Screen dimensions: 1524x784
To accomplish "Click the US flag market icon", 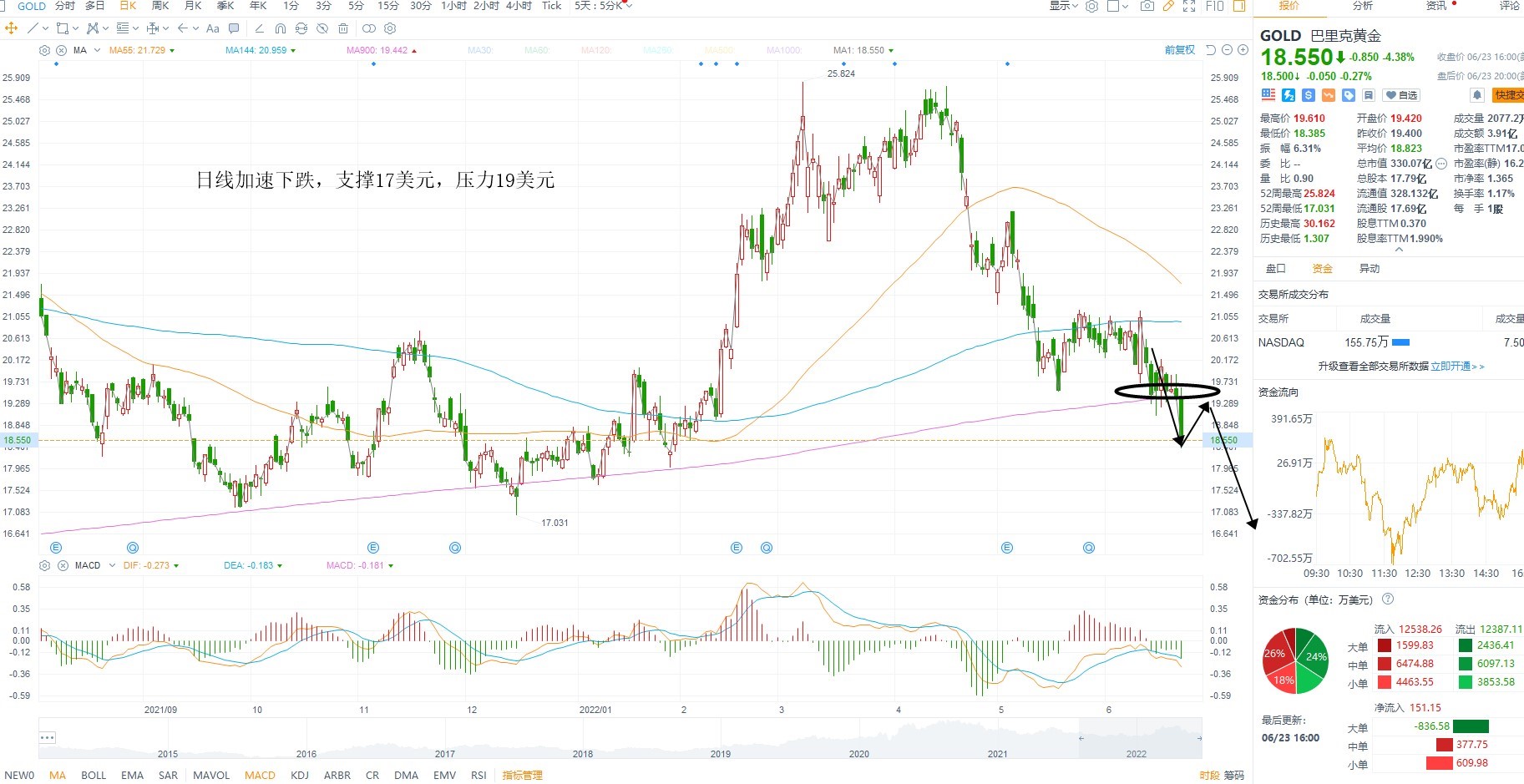I will [1268, 95].
